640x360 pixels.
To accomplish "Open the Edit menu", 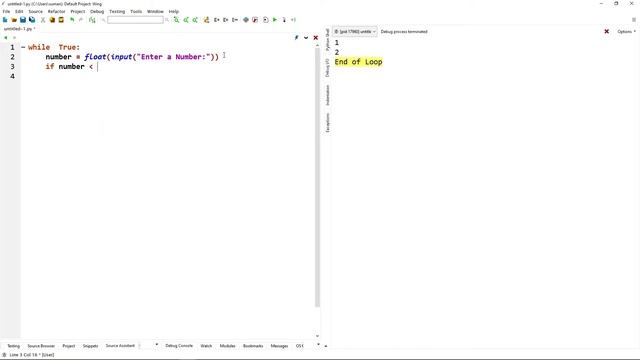I will pyautogui.click(x=19, y=11).
